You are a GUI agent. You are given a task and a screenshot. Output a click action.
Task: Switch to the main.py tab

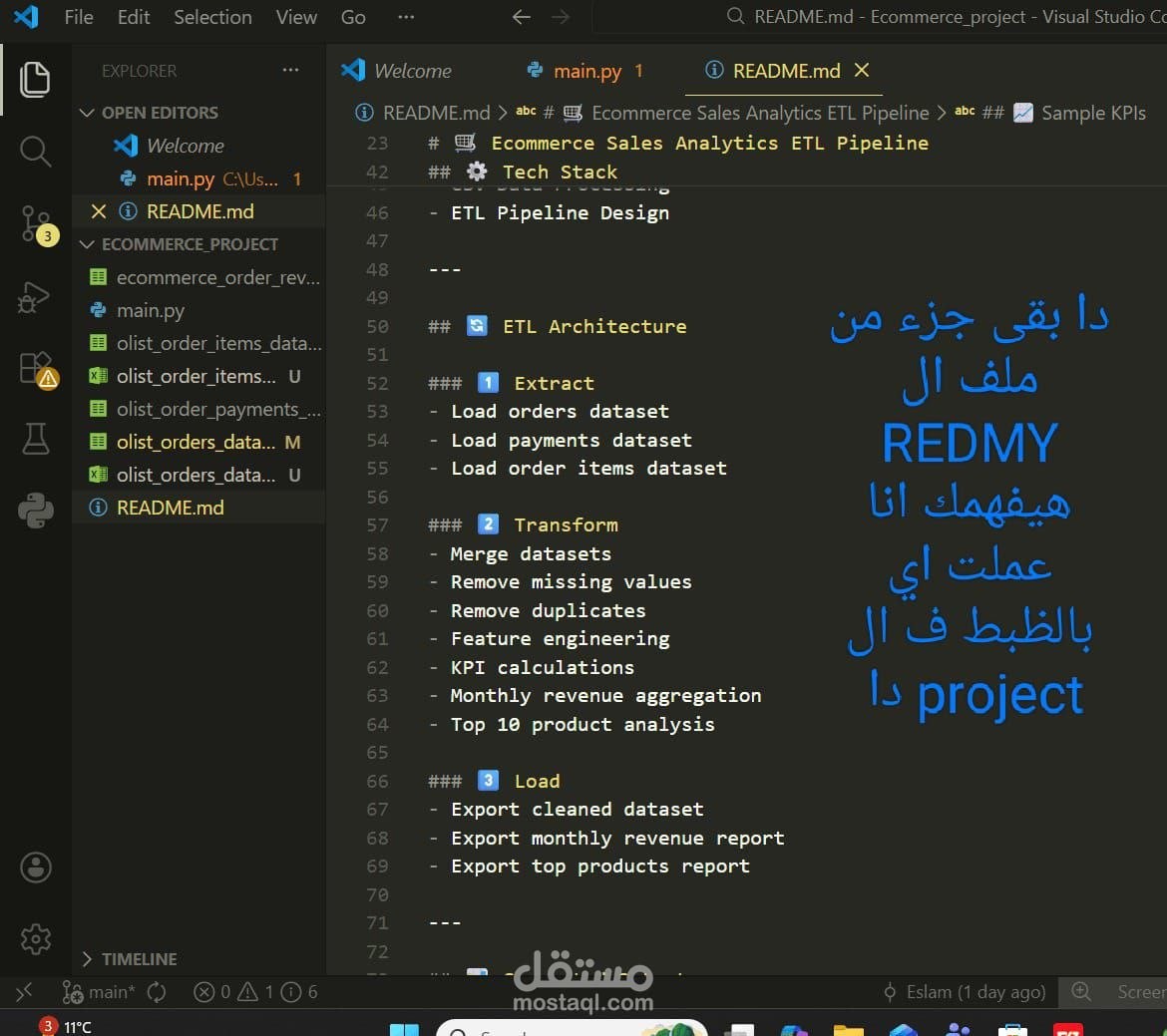585,70
